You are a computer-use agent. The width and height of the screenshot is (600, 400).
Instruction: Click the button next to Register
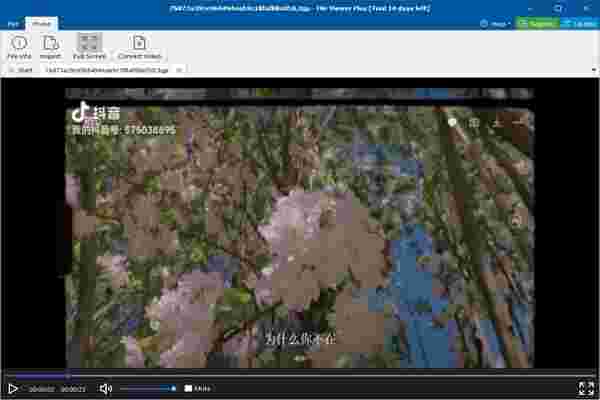pyautogui.click(x=580, y=23)
